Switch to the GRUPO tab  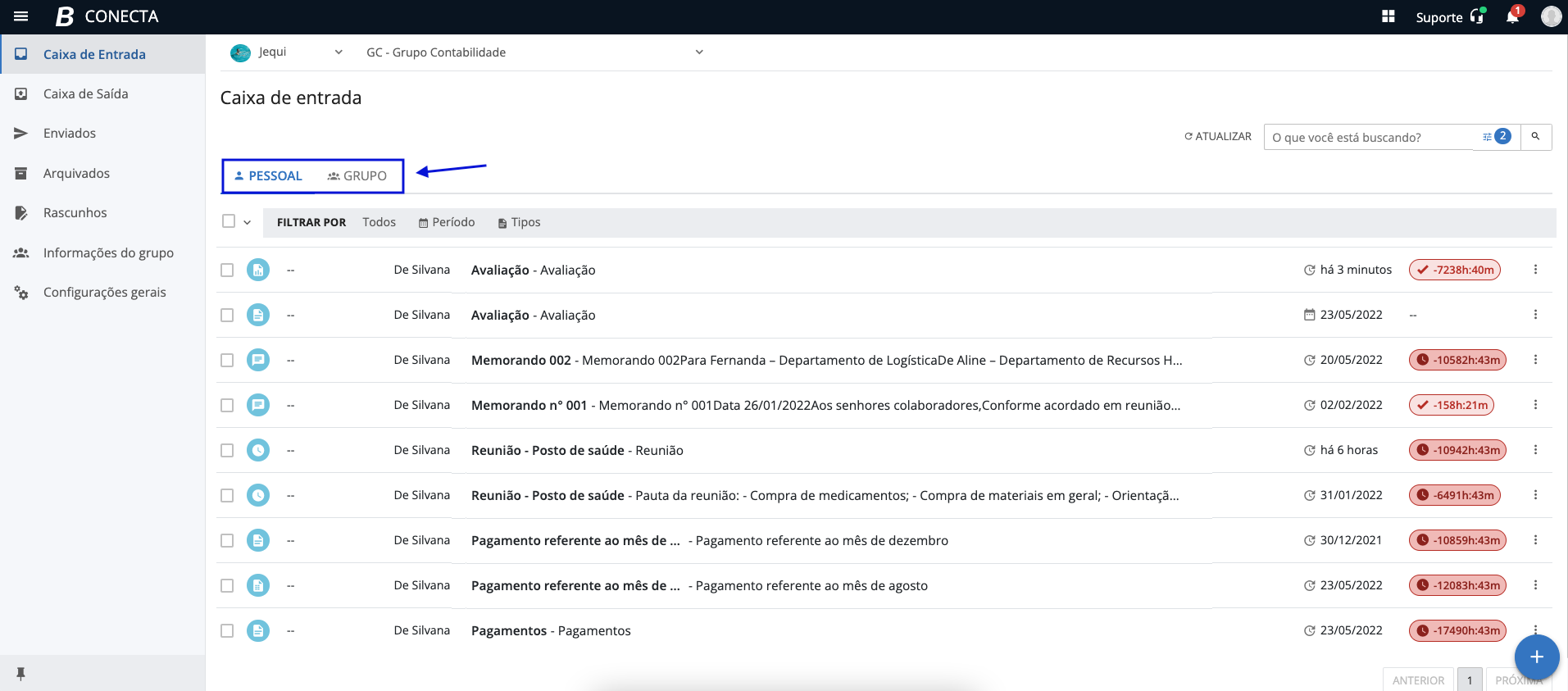pos(357,176)
